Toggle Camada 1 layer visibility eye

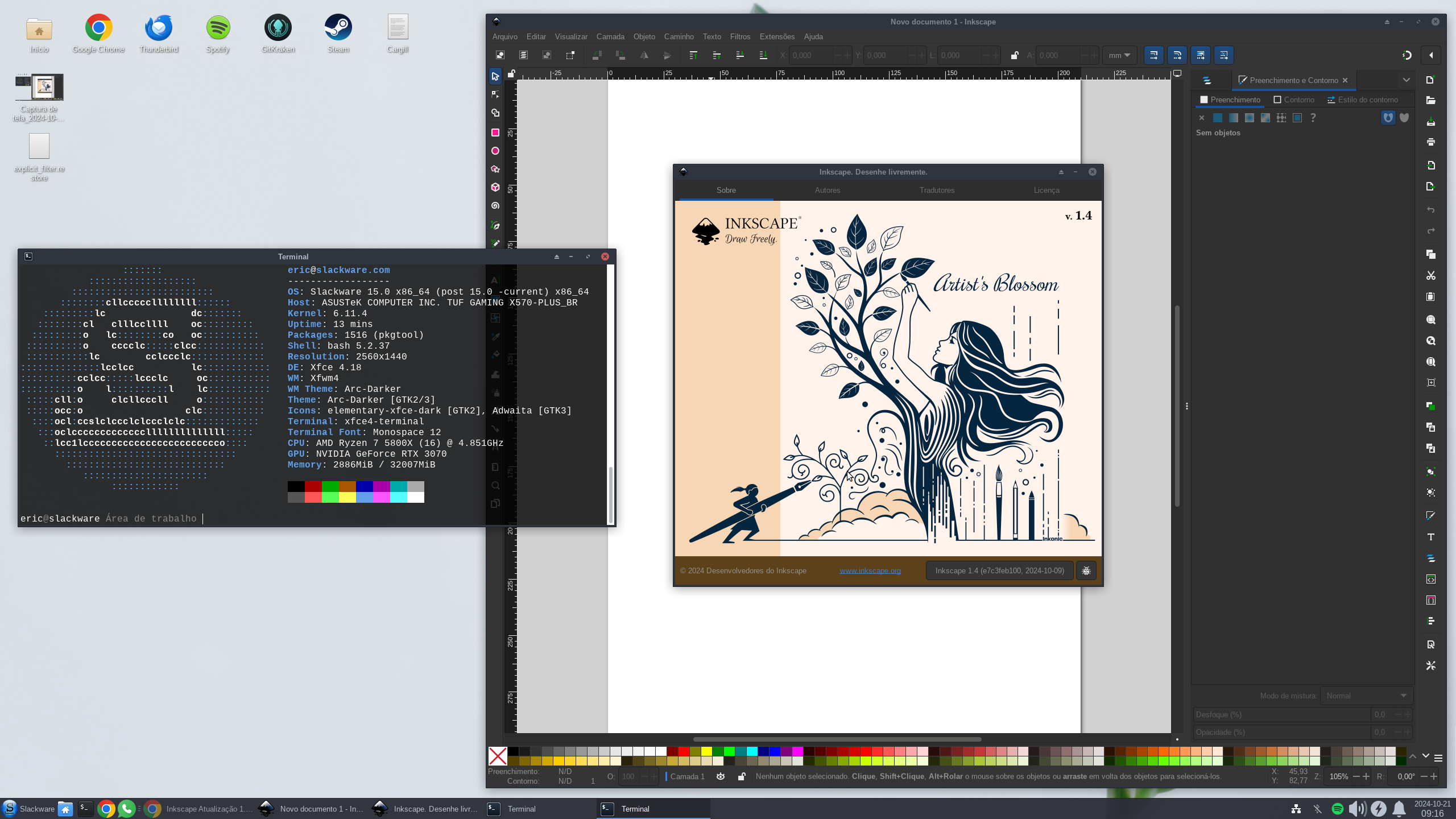[x=721, y=776]
